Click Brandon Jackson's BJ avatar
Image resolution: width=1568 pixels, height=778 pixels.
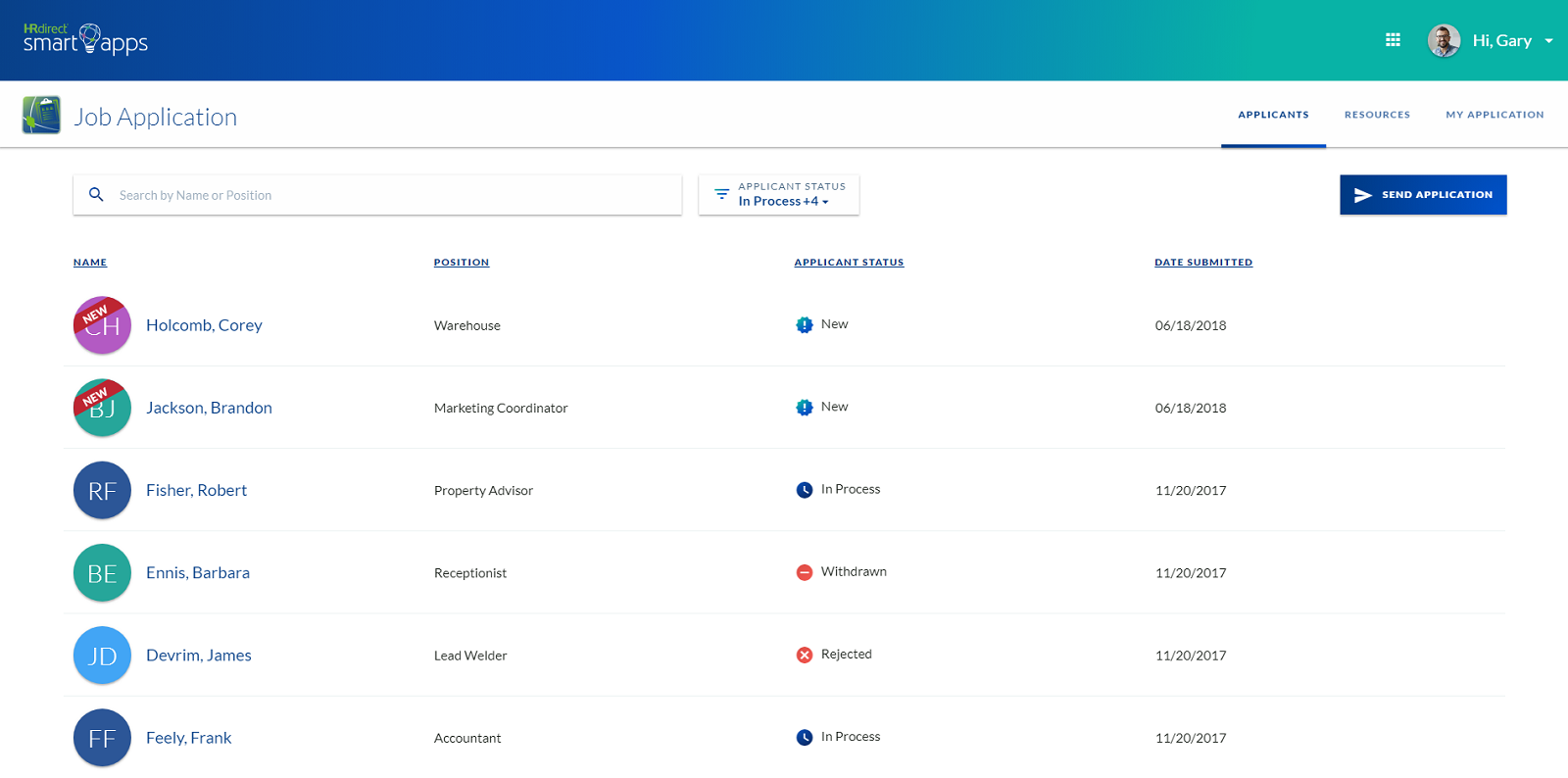coord(102,408)
